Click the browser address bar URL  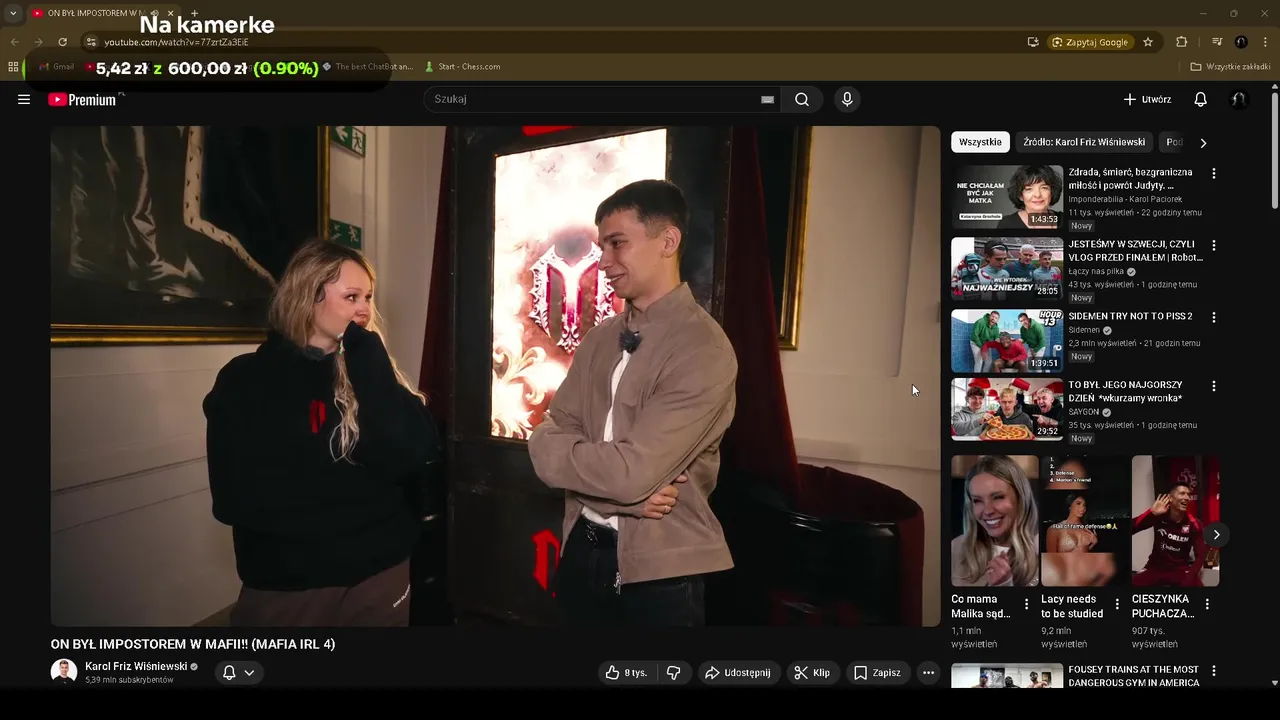[x=176, y=42]
